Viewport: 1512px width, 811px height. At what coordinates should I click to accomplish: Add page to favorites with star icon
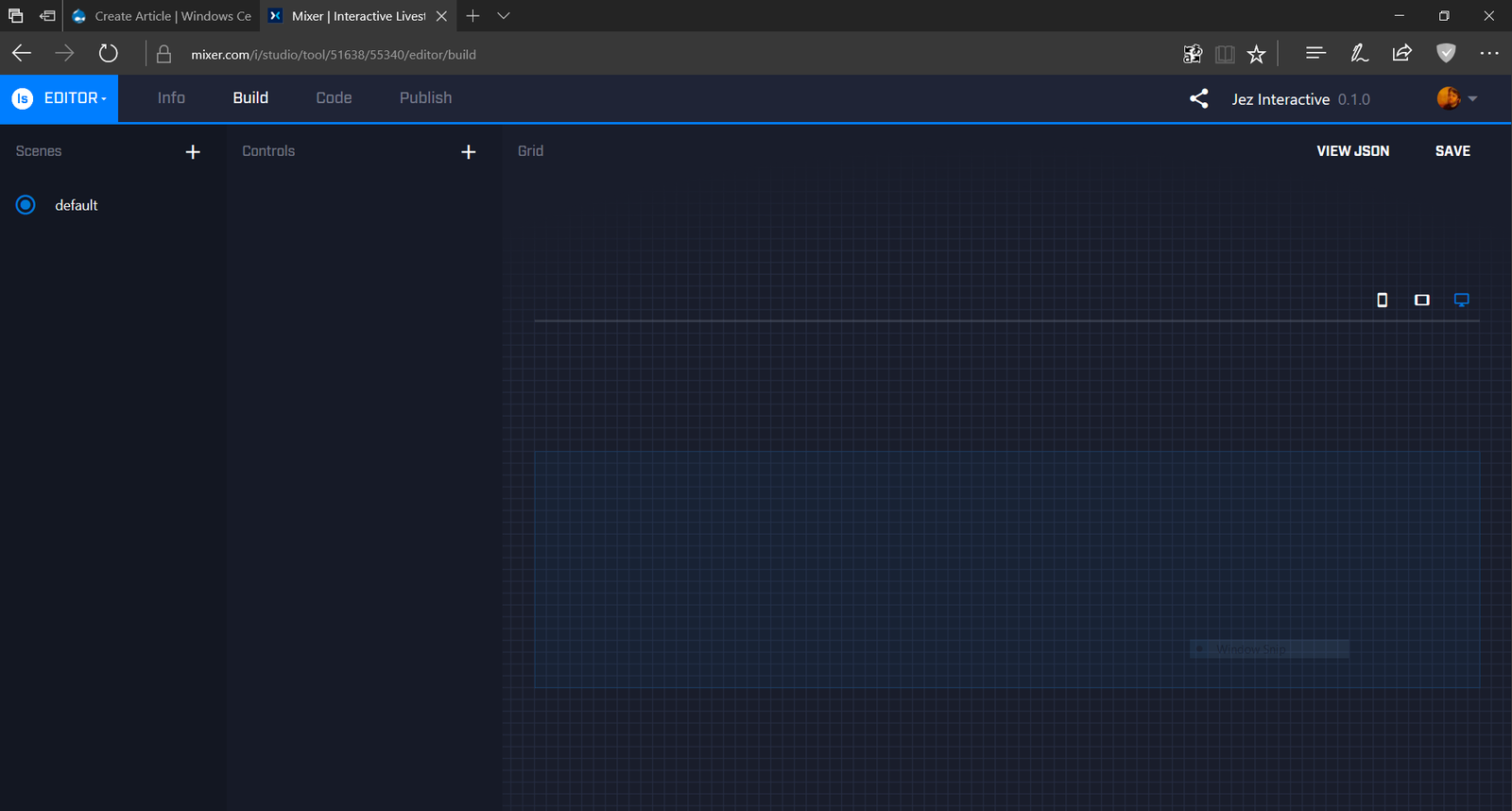[x=1256, y=55]
